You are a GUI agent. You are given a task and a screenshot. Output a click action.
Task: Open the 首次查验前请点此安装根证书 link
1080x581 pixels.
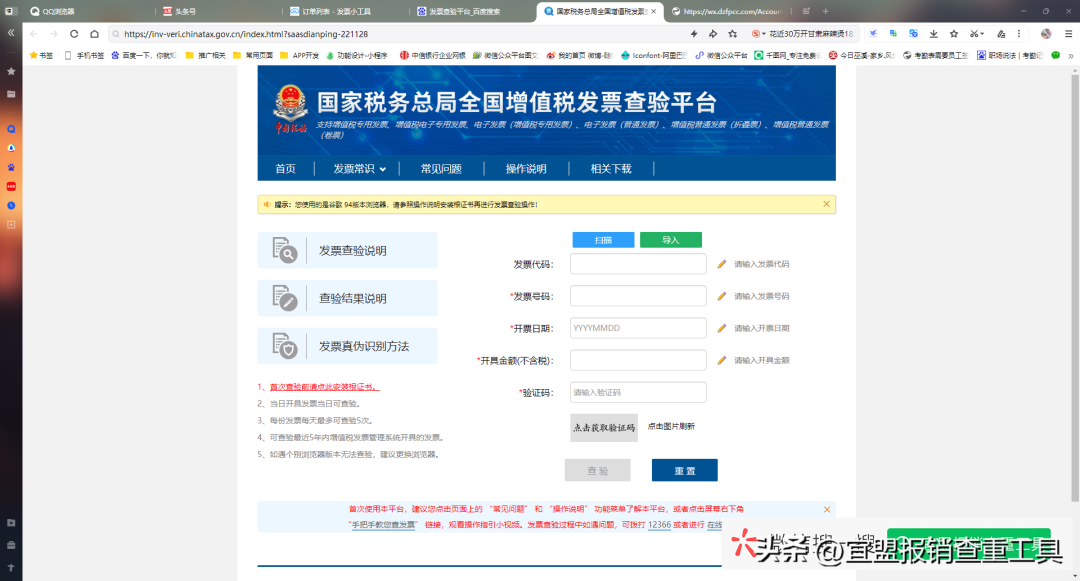tap(324, 387)
